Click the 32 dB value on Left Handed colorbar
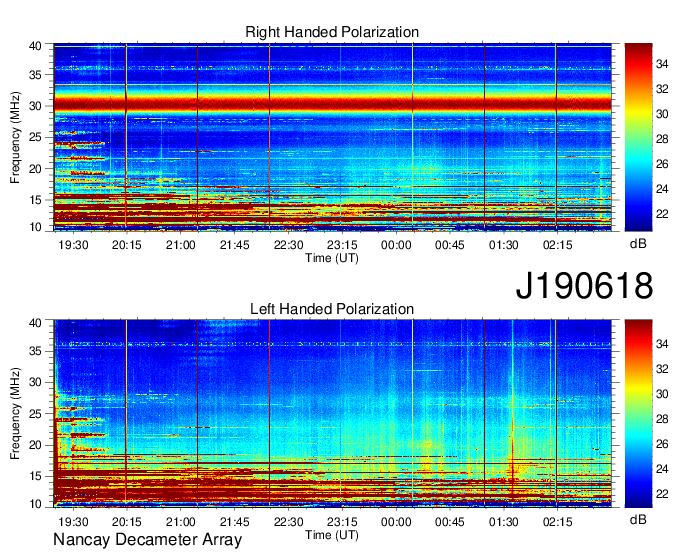The image size is (680, 552). 662,369
